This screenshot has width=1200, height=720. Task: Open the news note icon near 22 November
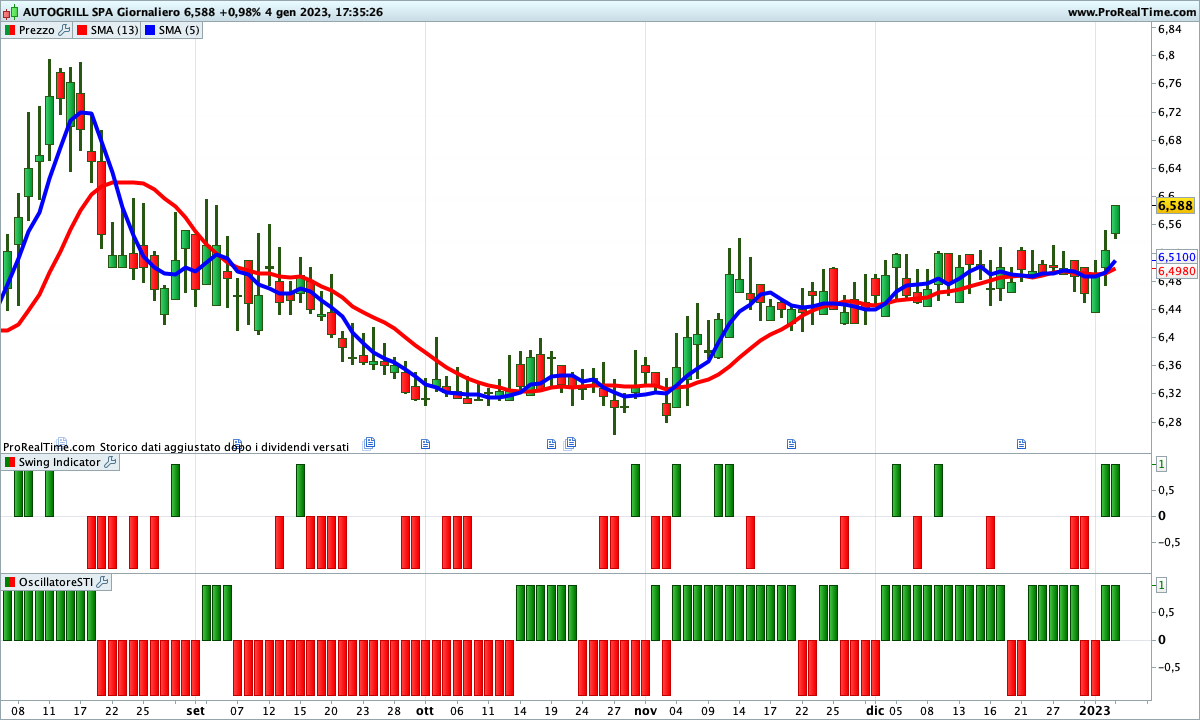click(x=792, y=443)
